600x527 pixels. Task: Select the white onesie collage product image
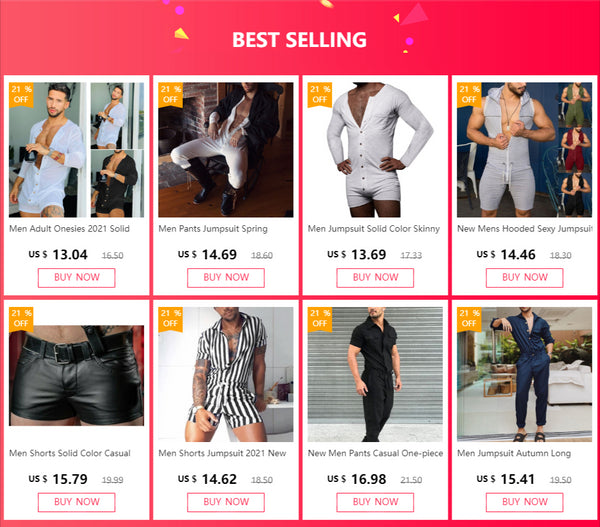click(76, 150)
